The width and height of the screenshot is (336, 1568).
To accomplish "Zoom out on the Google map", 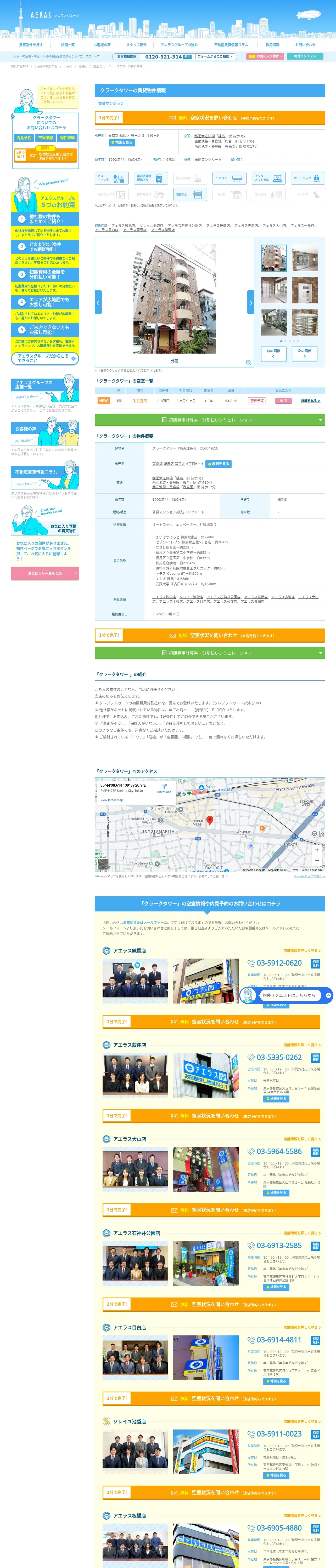I will (x=317, y=861).
